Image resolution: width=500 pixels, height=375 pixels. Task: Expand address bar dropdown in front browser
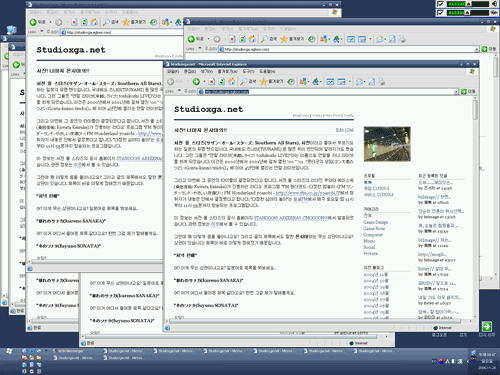point(456,92)
